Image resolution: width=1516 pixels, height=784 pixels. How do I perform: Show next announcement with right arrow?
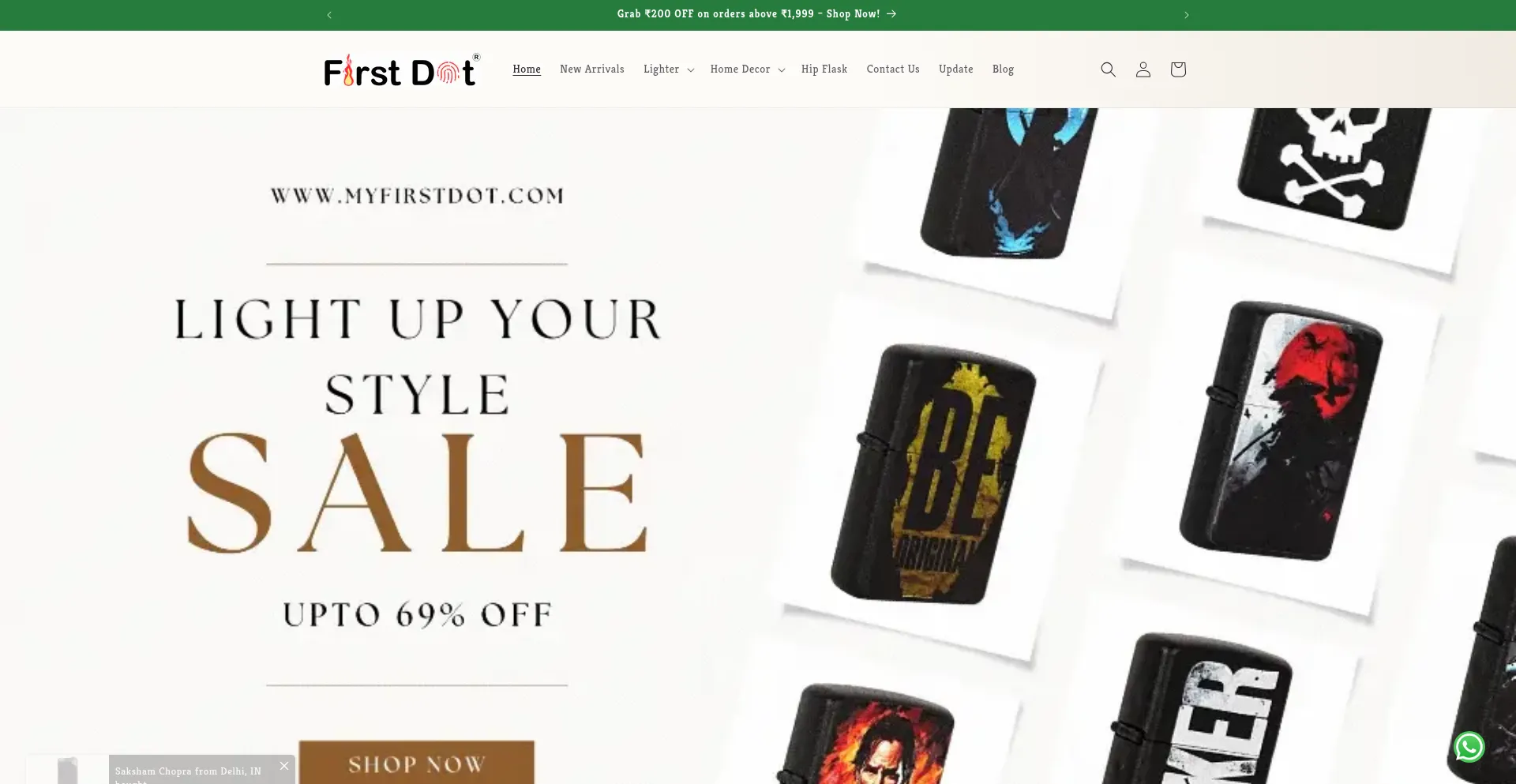tap(1186, 15)
